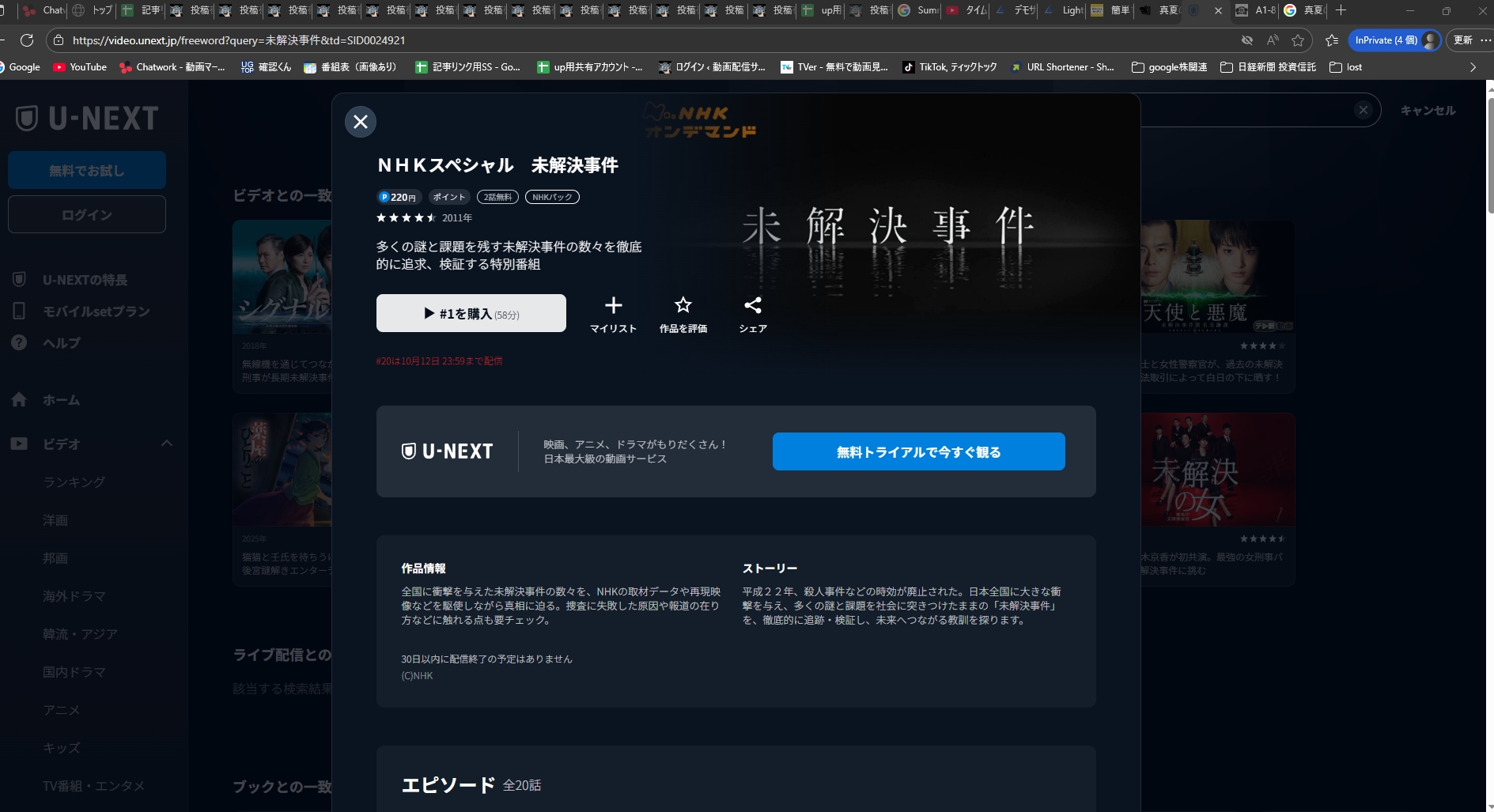
Task: Click the NHKパック tag badge
Action: [x=552, y=197]
